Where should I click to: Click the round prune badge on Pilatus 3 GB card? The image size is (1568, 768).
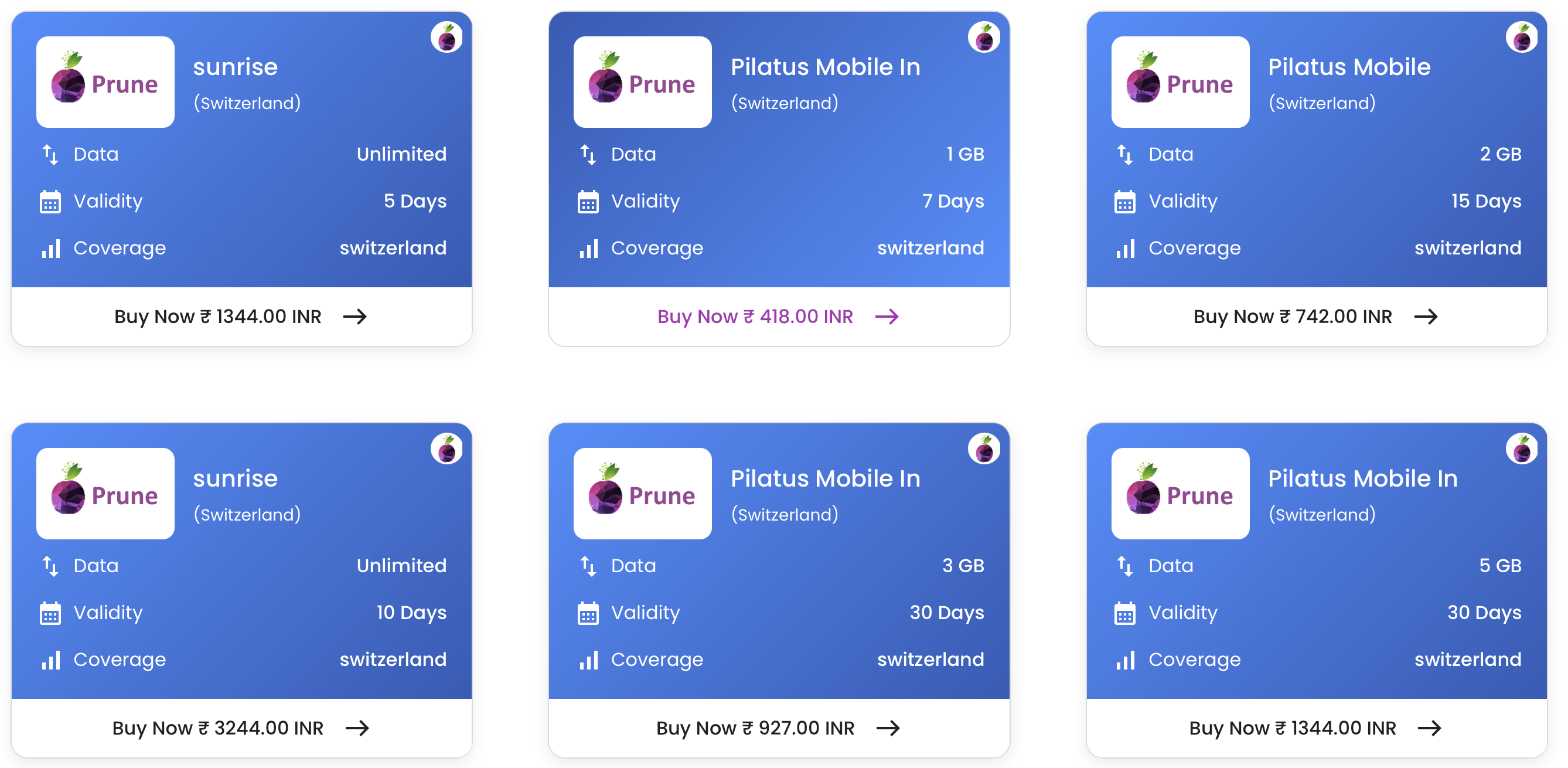point(984,450)
